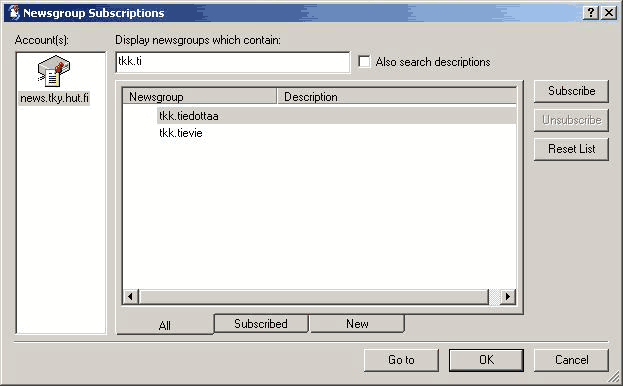Switch to the Subscribed tab
623x386 pixels.
click(261, 324)
